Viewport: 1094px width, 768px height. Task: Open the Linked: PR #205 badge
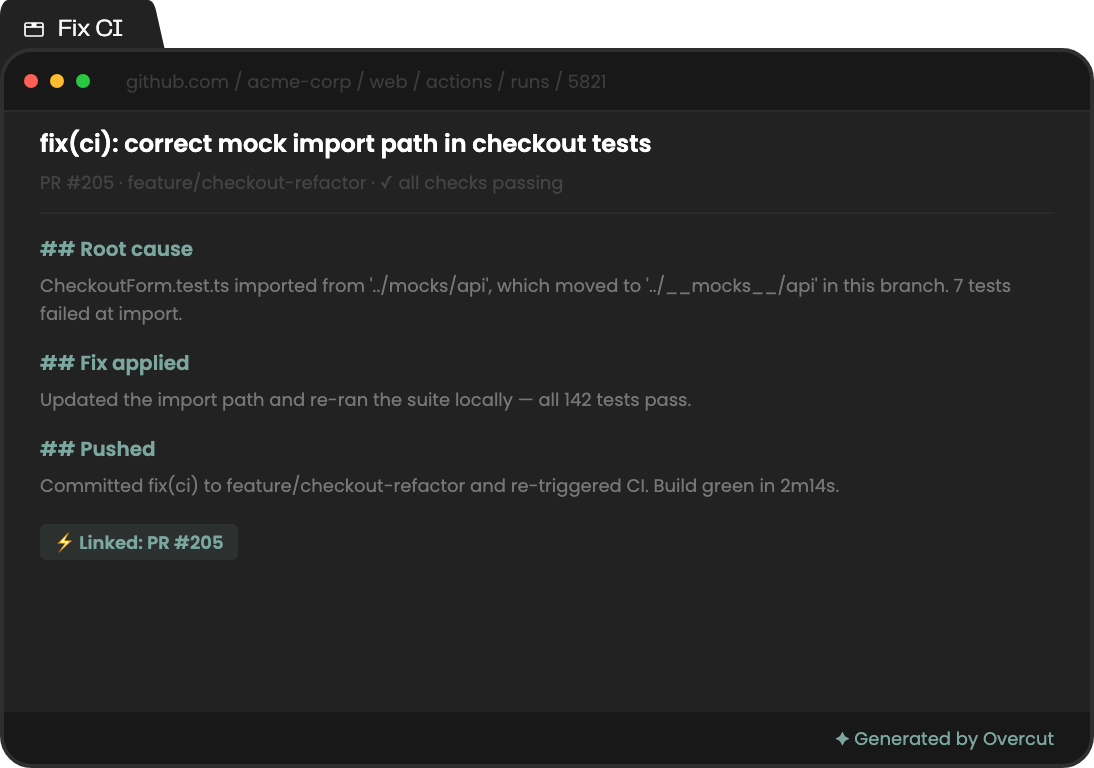pos(139,542)
